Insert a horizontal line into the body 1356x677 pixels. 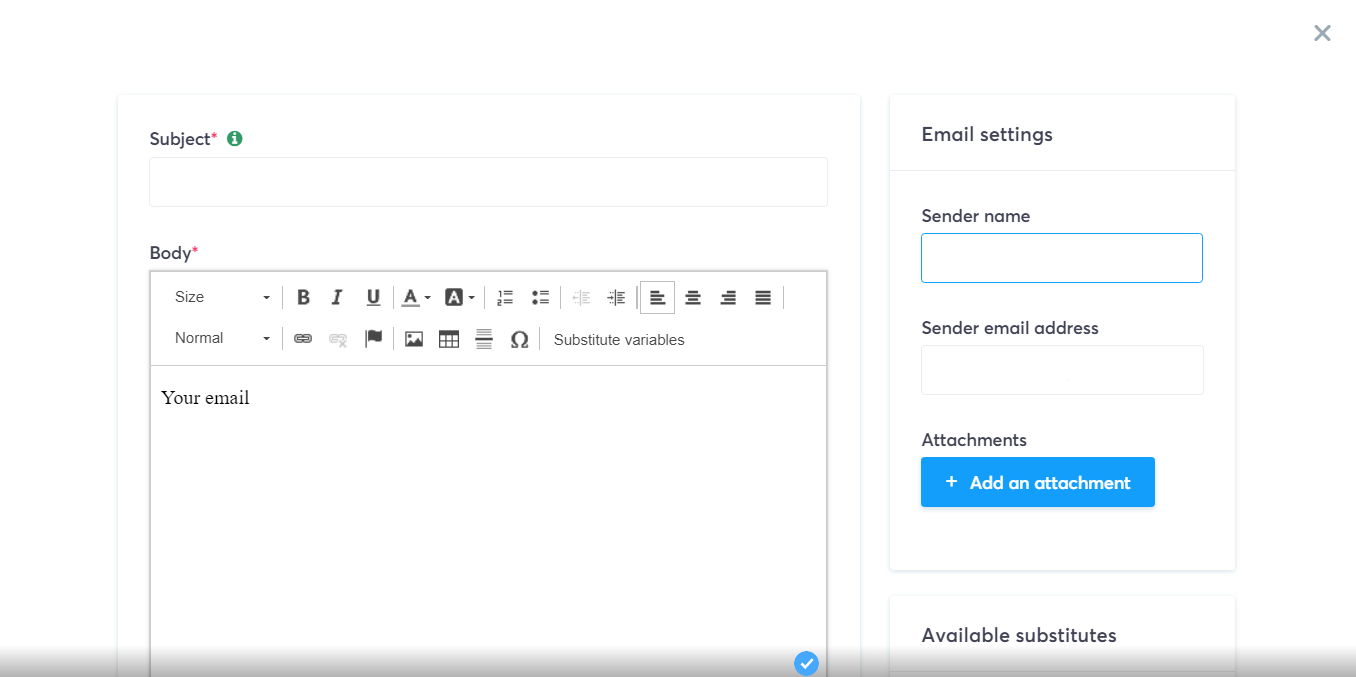click(483, 339)
